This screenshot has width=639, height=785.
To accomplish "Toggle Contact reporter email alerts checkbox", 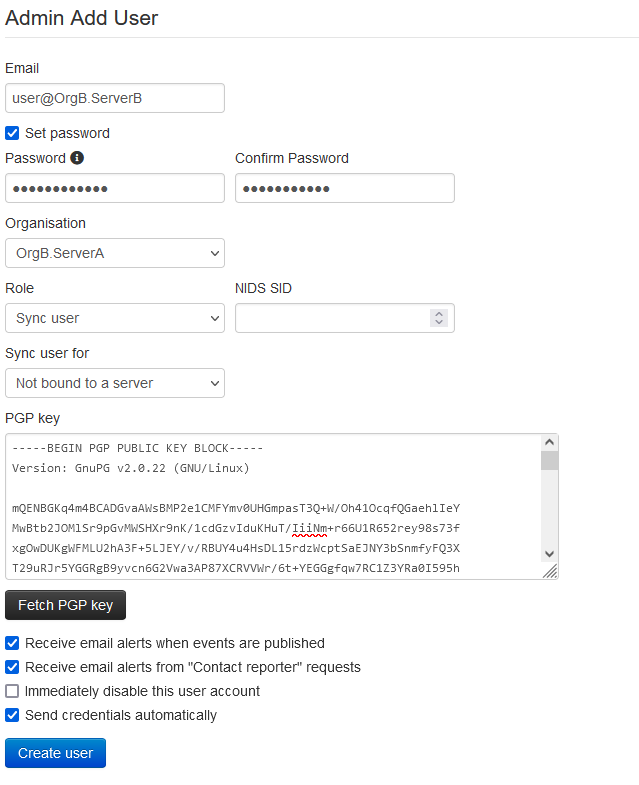I will 12,667.
